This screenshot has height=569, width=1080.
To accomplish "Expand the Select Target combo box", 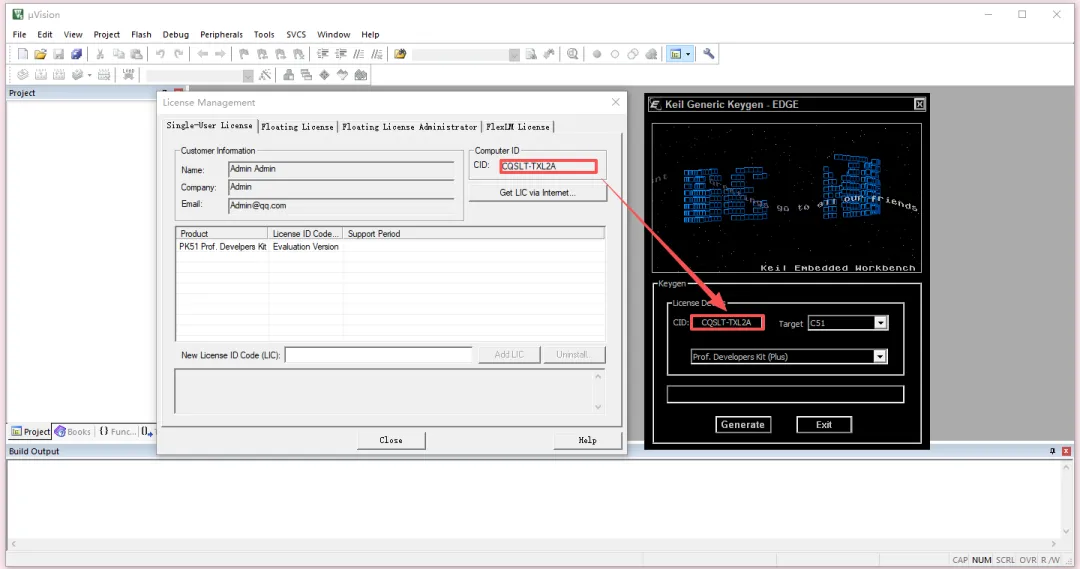I will [248, 75].
